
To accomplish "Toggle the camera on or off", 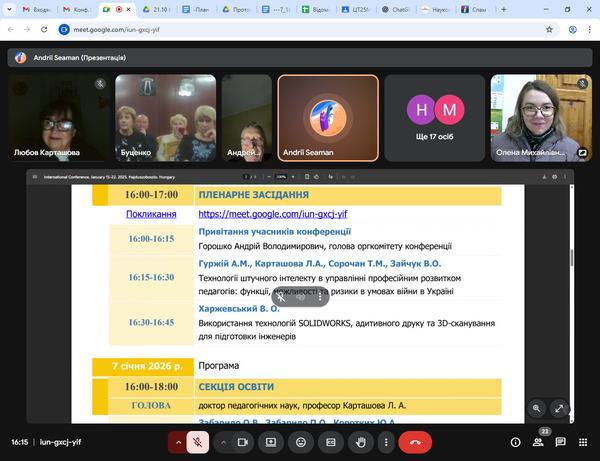I will coord(241,442).
